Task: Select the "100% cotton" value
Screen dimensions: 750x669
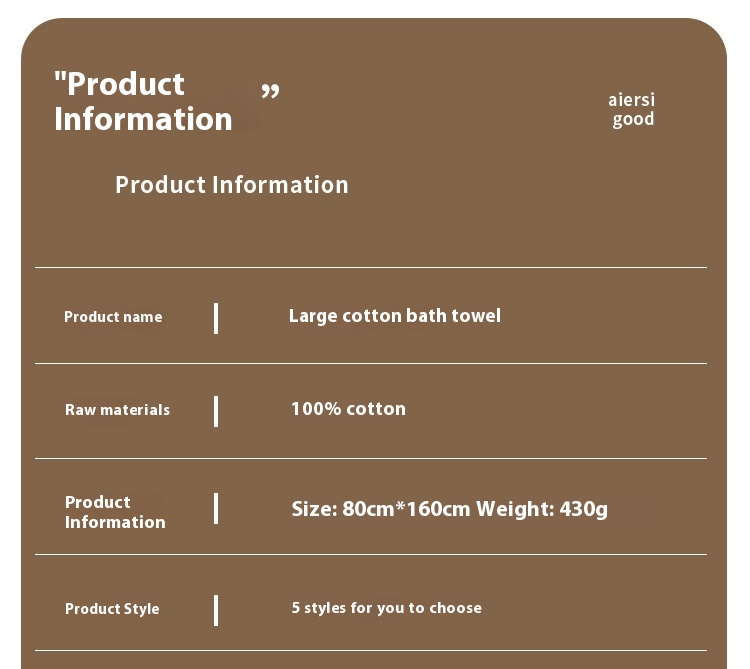Action: click(x=348, y=409)
